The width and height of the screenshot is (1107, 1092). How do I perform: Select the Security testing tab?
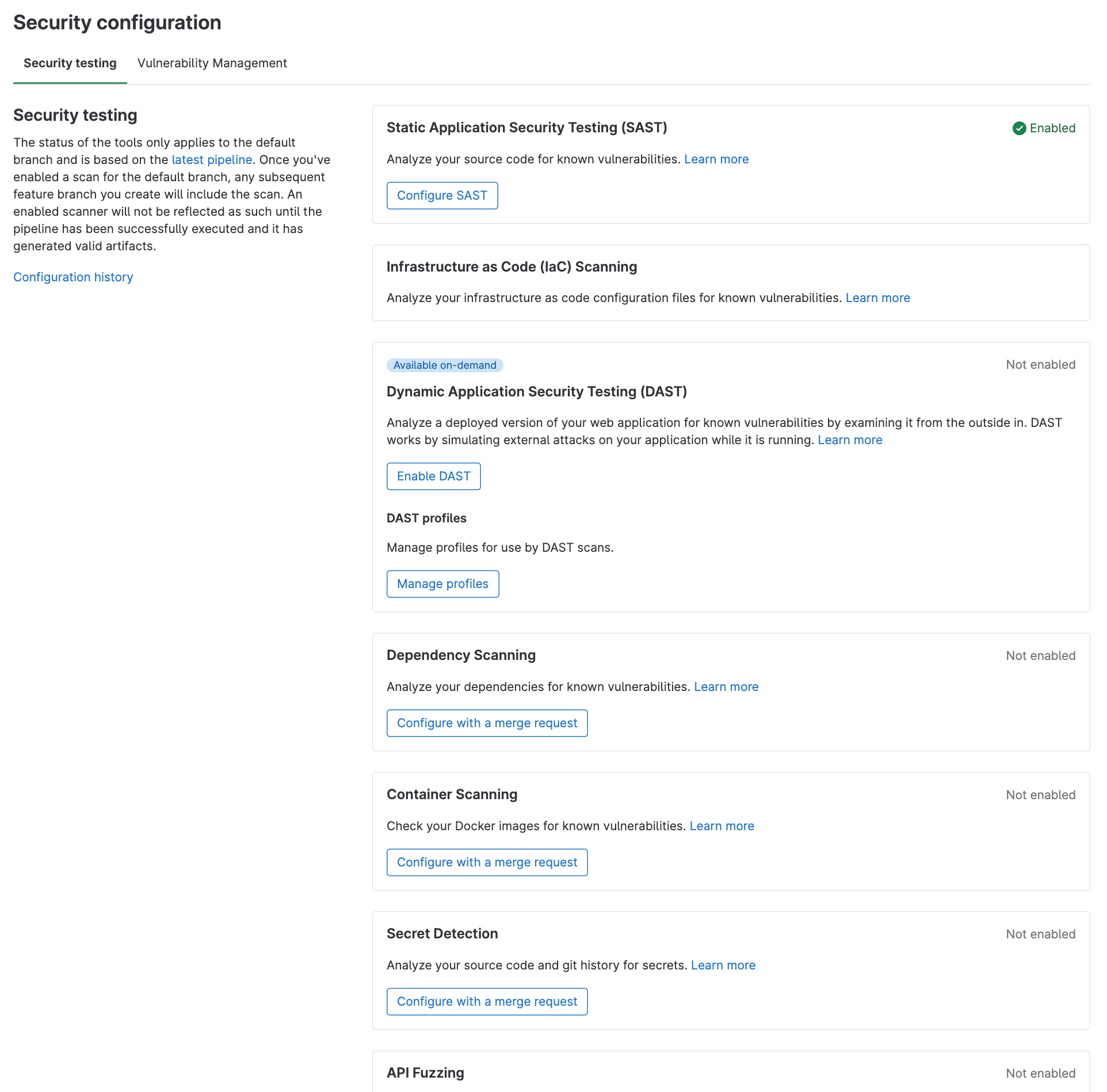[x=70, y=63]
